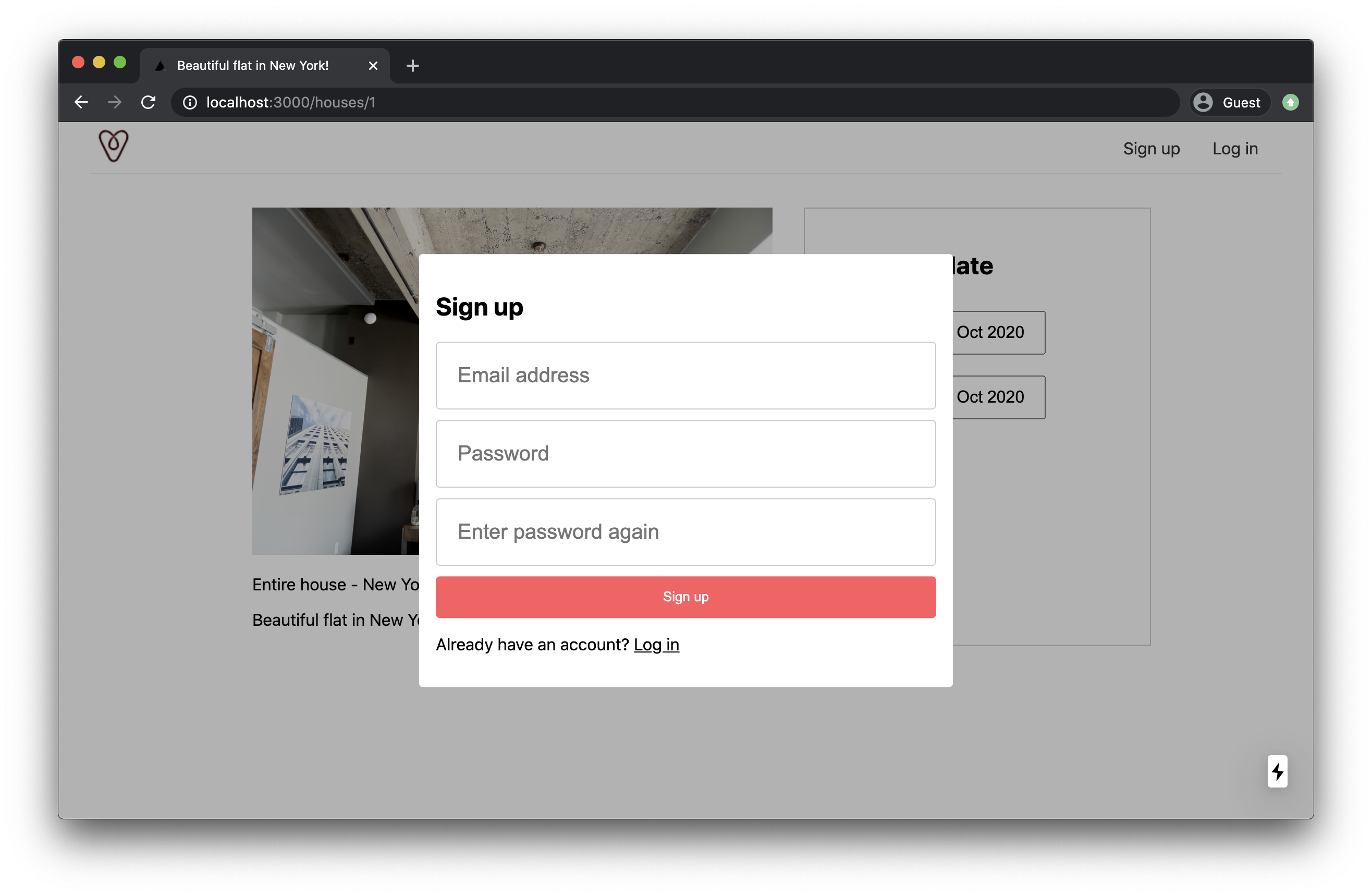This screenshot has width=1372, height=896.
Task: Click Sign up in the navigation bar
Action: click(x=1151, y=149)
